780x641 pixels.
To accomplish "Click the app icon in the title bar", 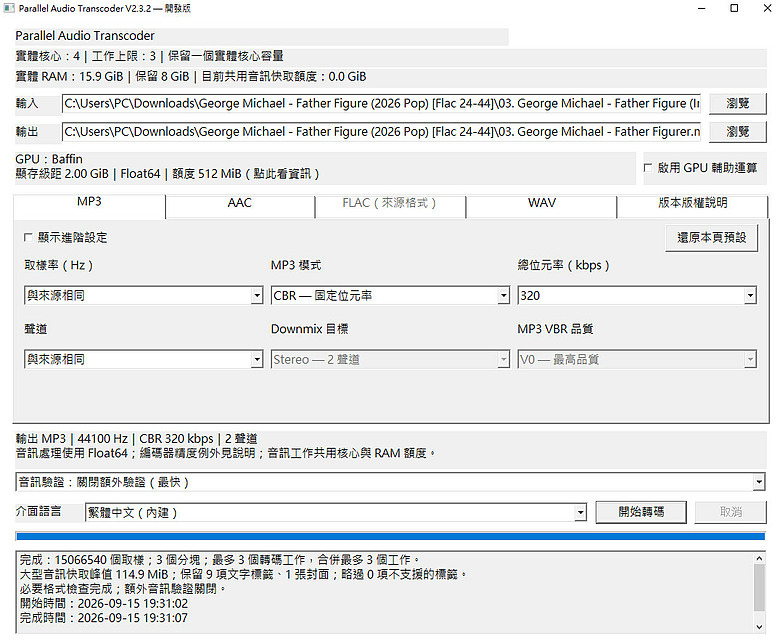I will pos(9,8).
